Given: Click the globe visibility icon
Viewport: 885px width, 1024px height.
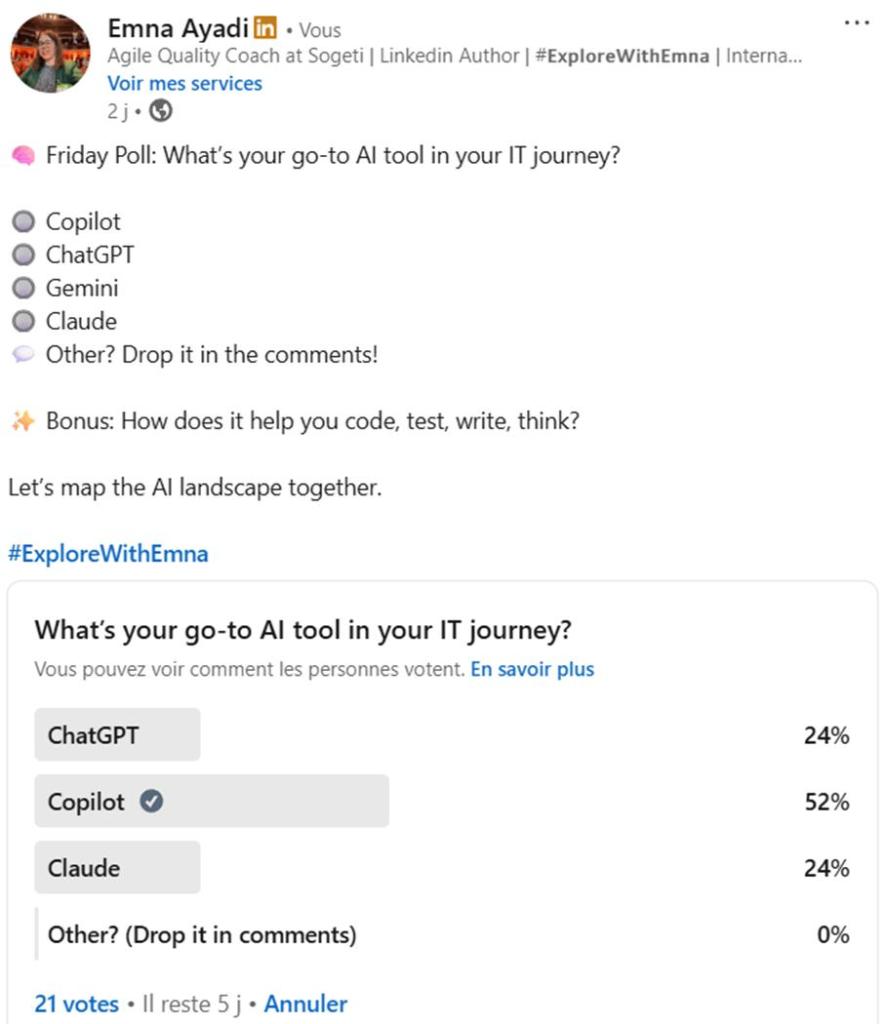Looking at the screenshot, I should [x=160, y=111].
